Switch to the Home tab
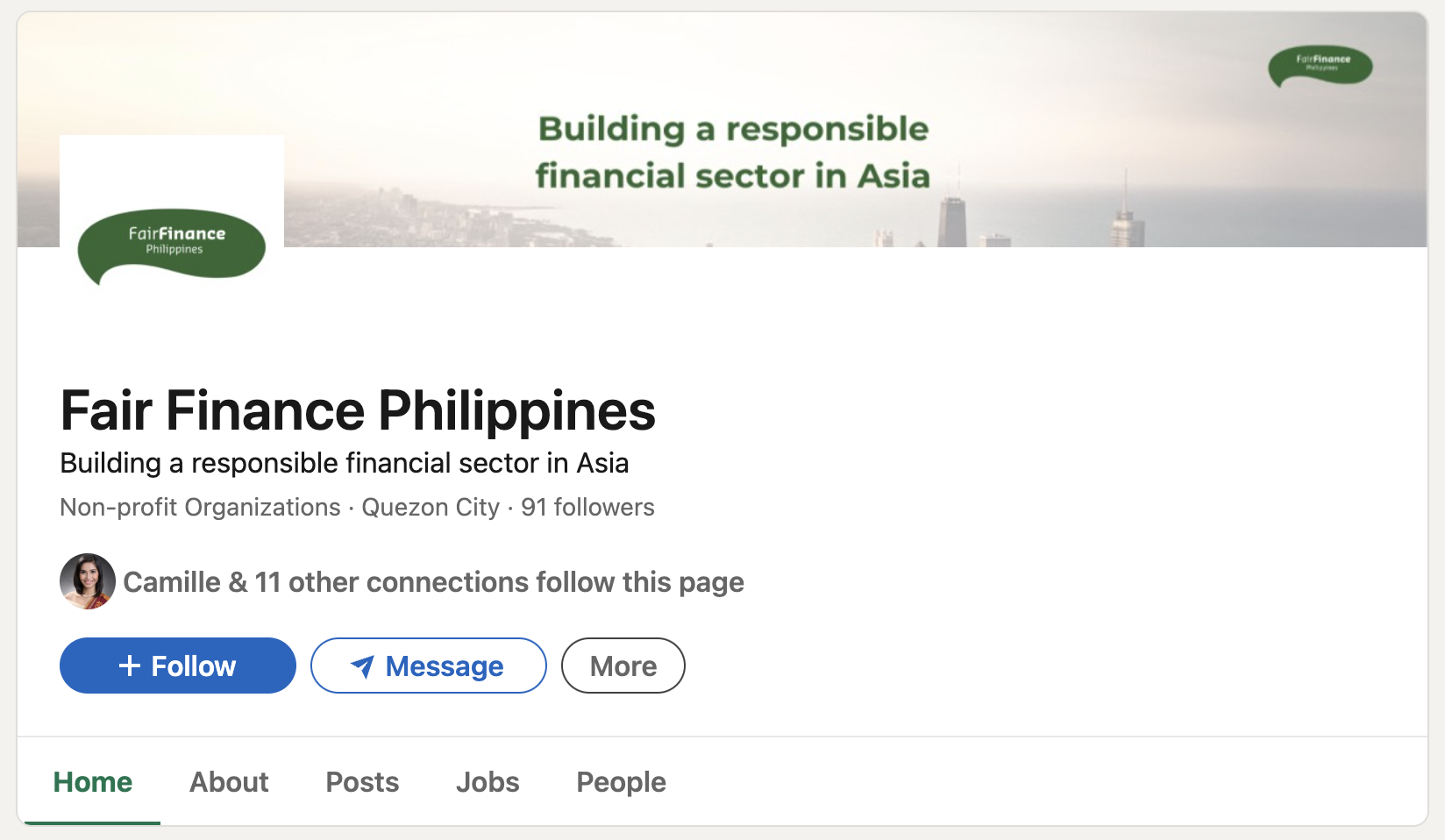 (x=93, y=781)
